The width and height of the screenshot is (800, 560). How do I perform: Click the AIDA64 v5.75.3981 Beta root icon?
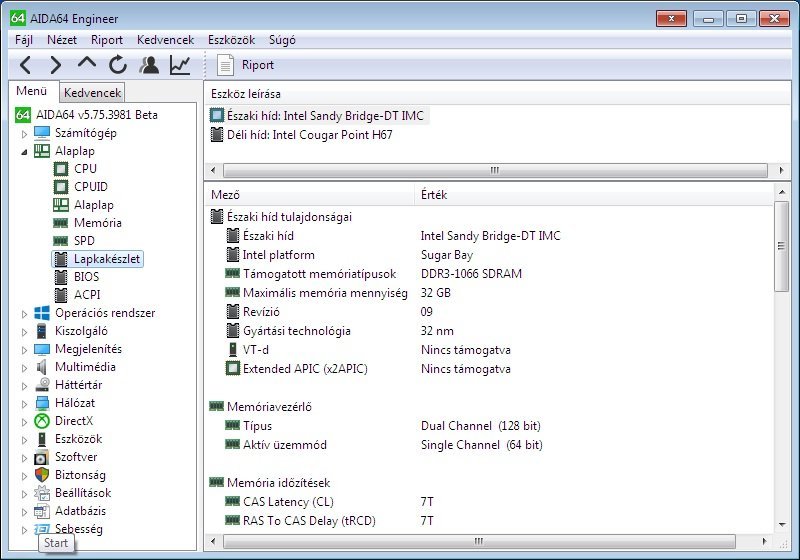(22, 115)
